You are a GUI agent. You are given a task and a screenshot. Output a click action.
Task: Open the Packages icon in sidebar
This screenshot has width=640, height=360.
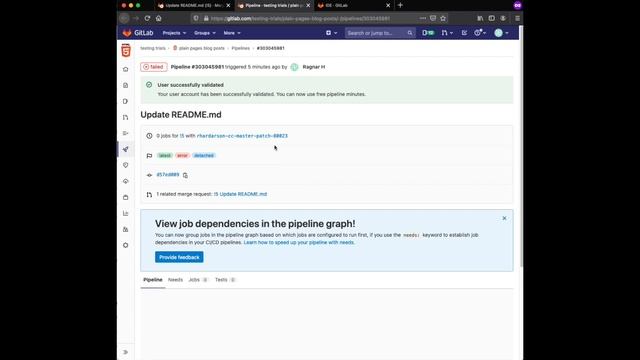(125, 197)
